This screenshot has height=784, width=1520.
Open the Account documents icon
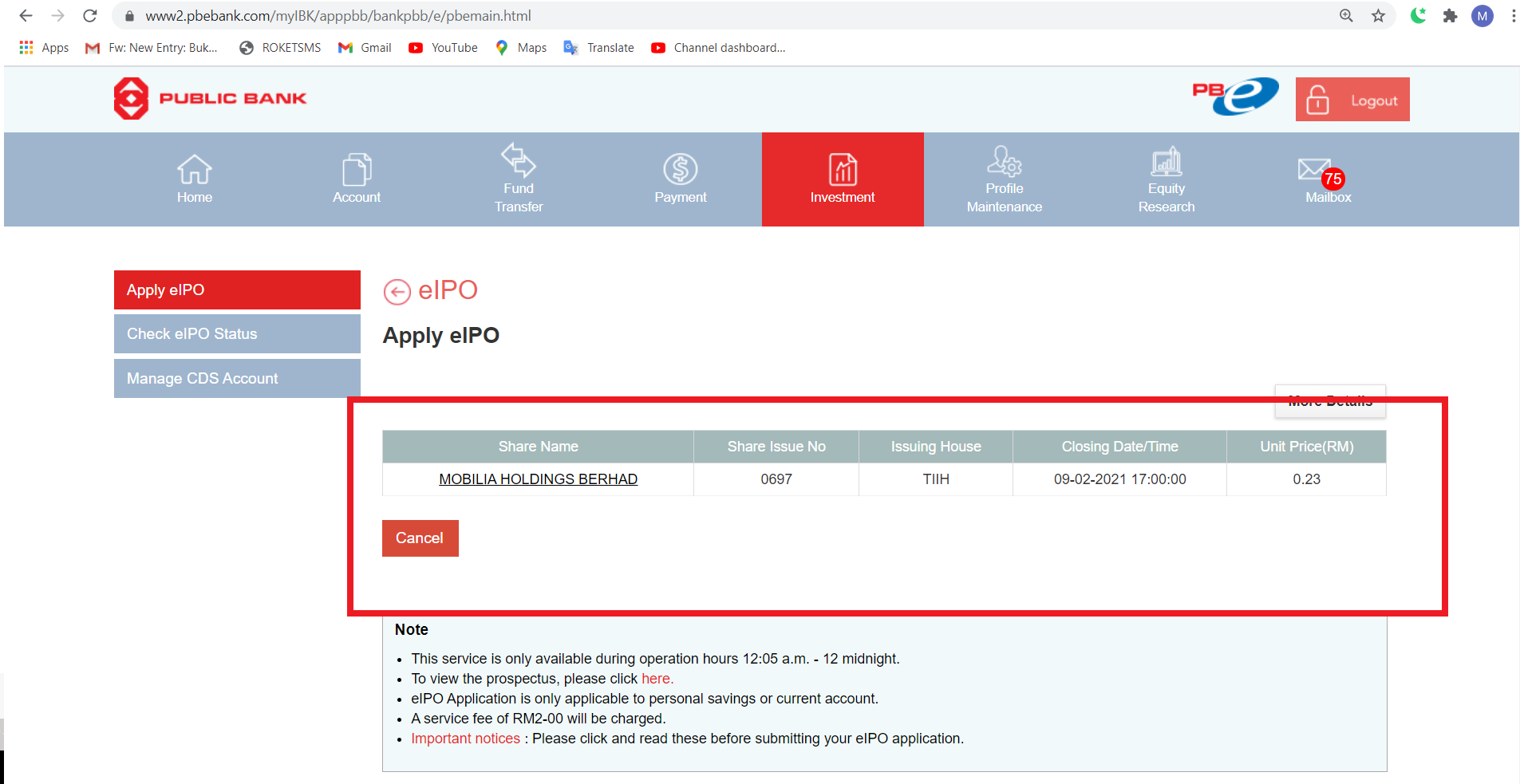pos(357,169)
